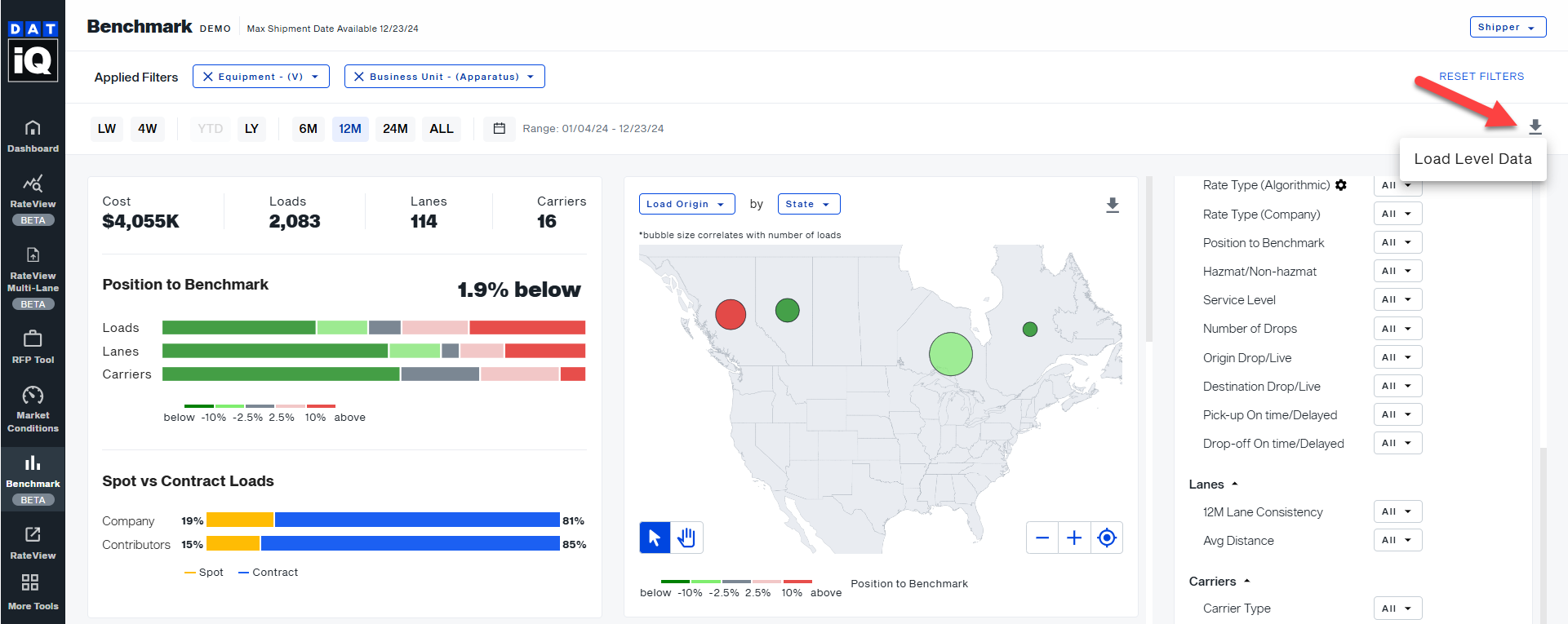Select LY time period
The width and height of the screenshot is (1568, 624).
pyautogui.click(x=251, y=128)
